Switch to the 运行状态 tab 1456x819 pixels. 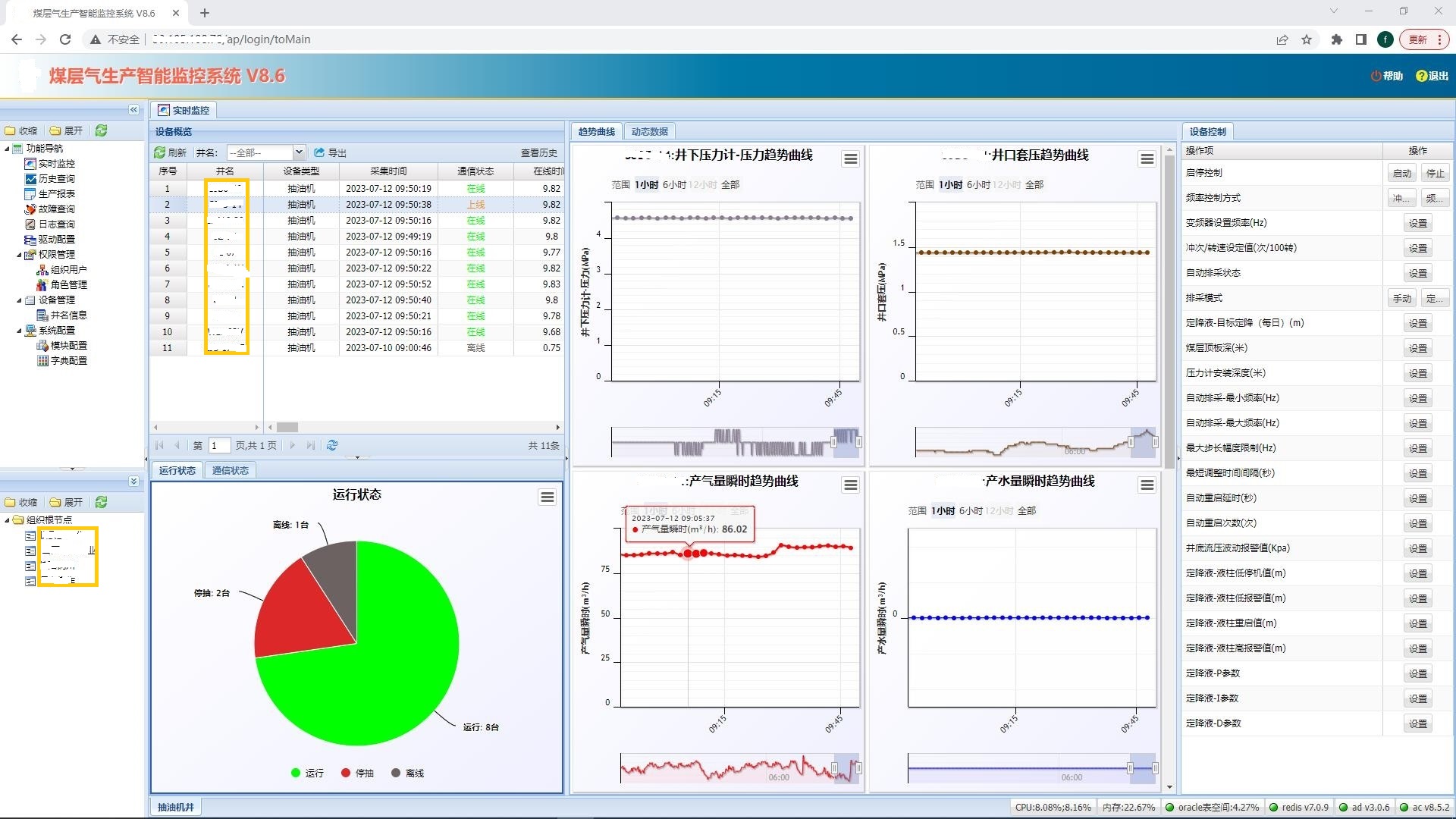coord(177,470)
